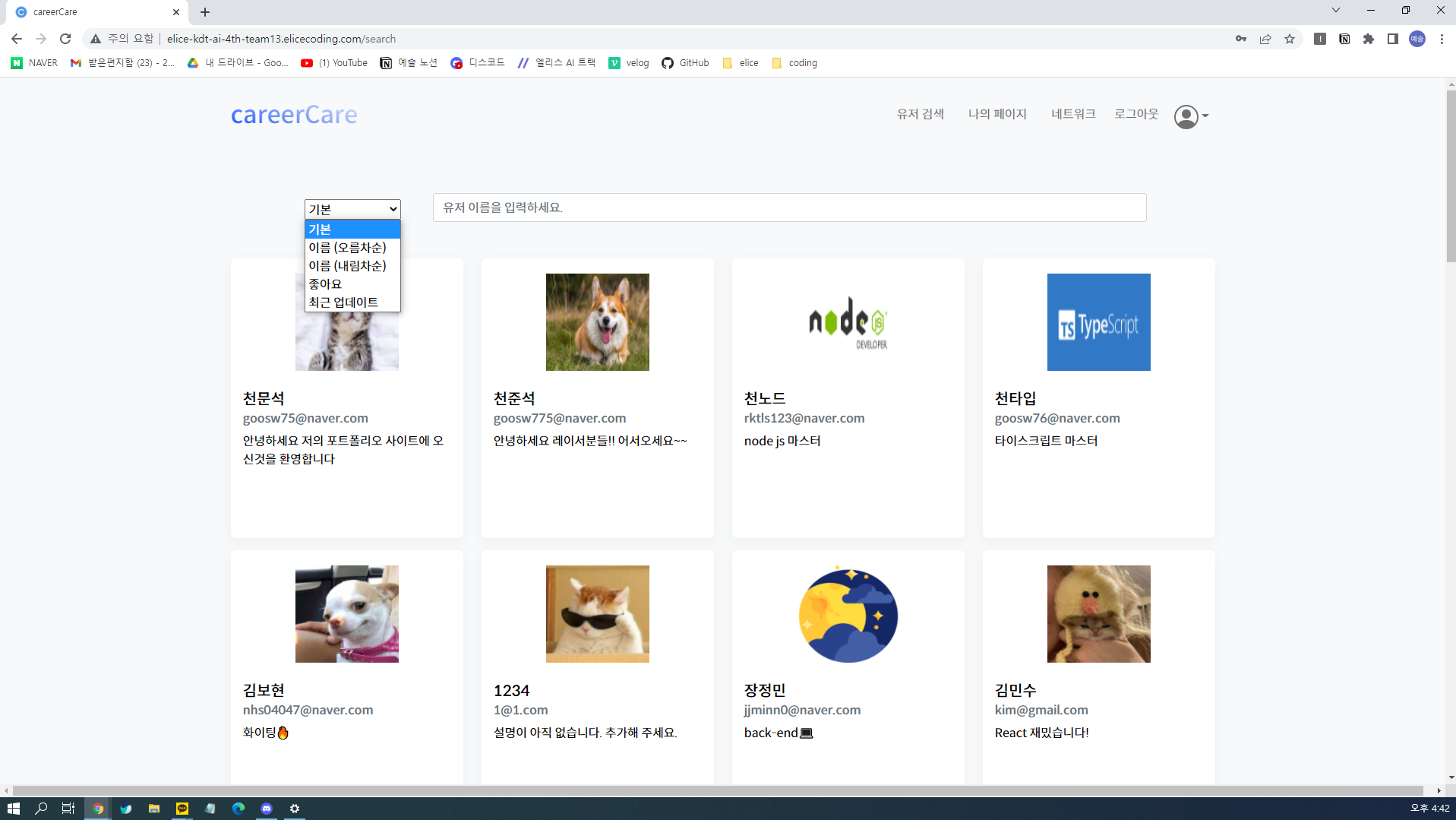Click the browser reload page icon
This screenshot has width=1456, height=820.
pos(65,39)
